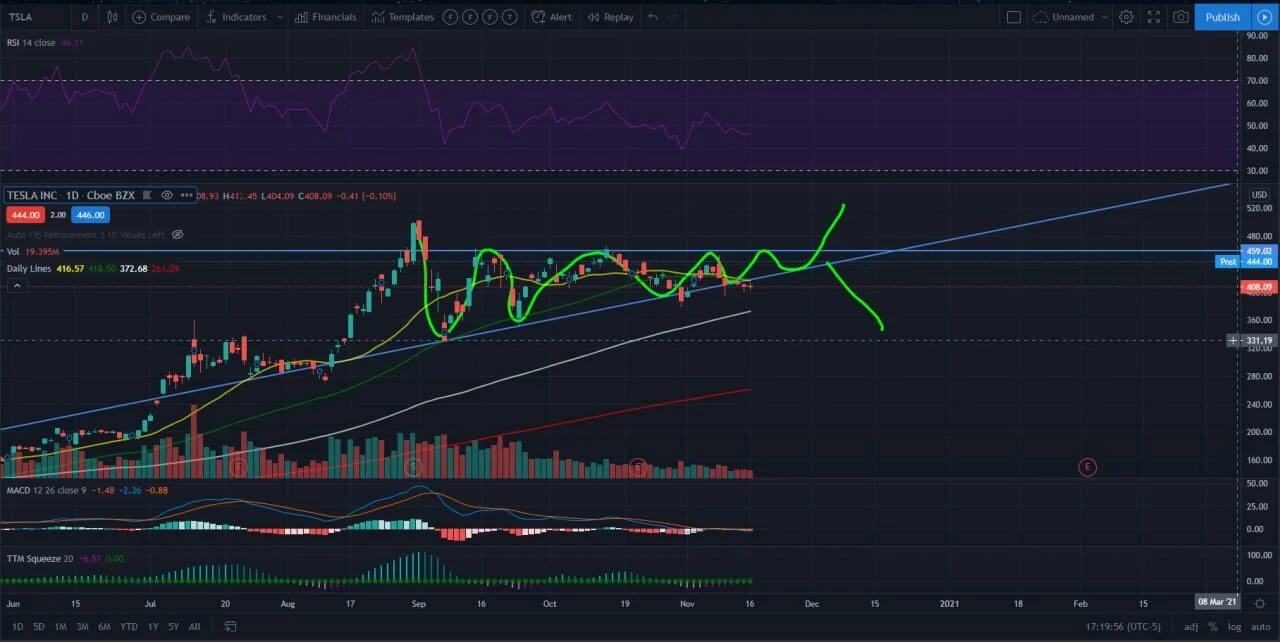
Task: Start bar Replay mode
Action: click(611, 17)
